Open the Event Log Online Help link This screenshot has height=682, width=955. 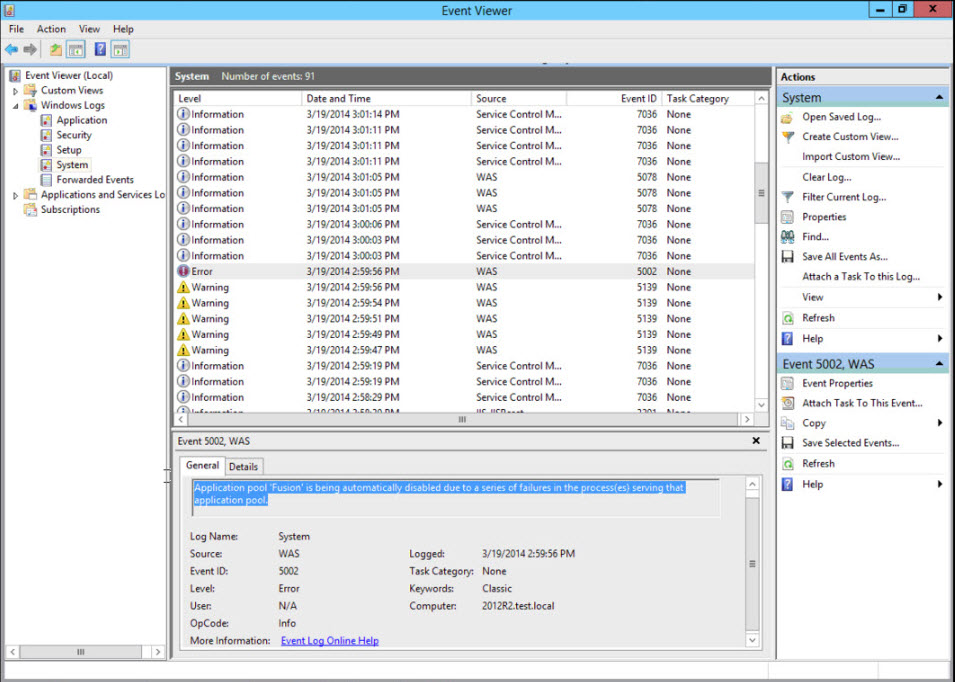coord(329,641)
